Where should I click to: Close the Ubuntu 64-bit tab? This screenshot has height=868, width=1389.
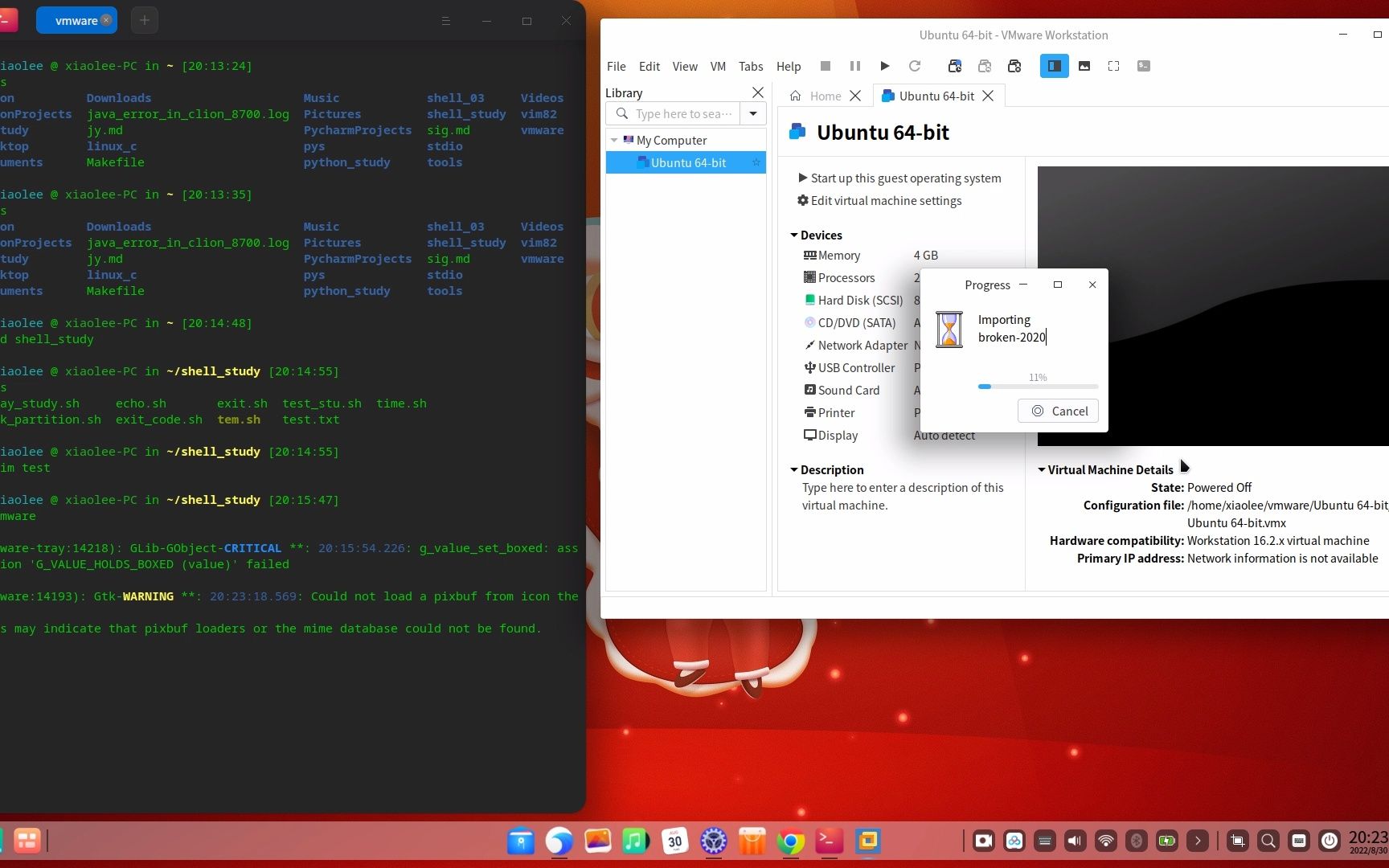988,96
